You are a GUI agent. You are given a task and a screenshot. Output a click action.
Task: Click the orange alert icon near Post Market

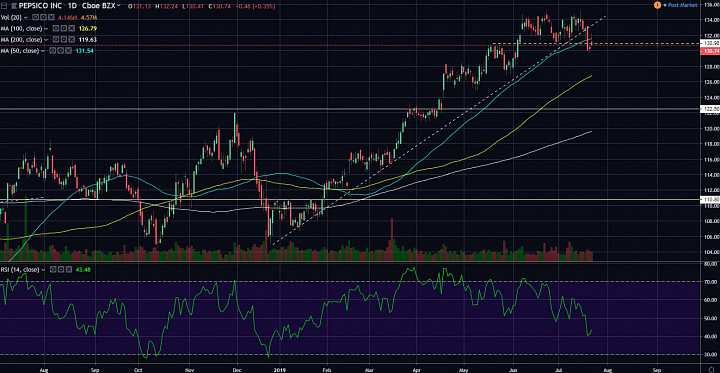point(657,5)
